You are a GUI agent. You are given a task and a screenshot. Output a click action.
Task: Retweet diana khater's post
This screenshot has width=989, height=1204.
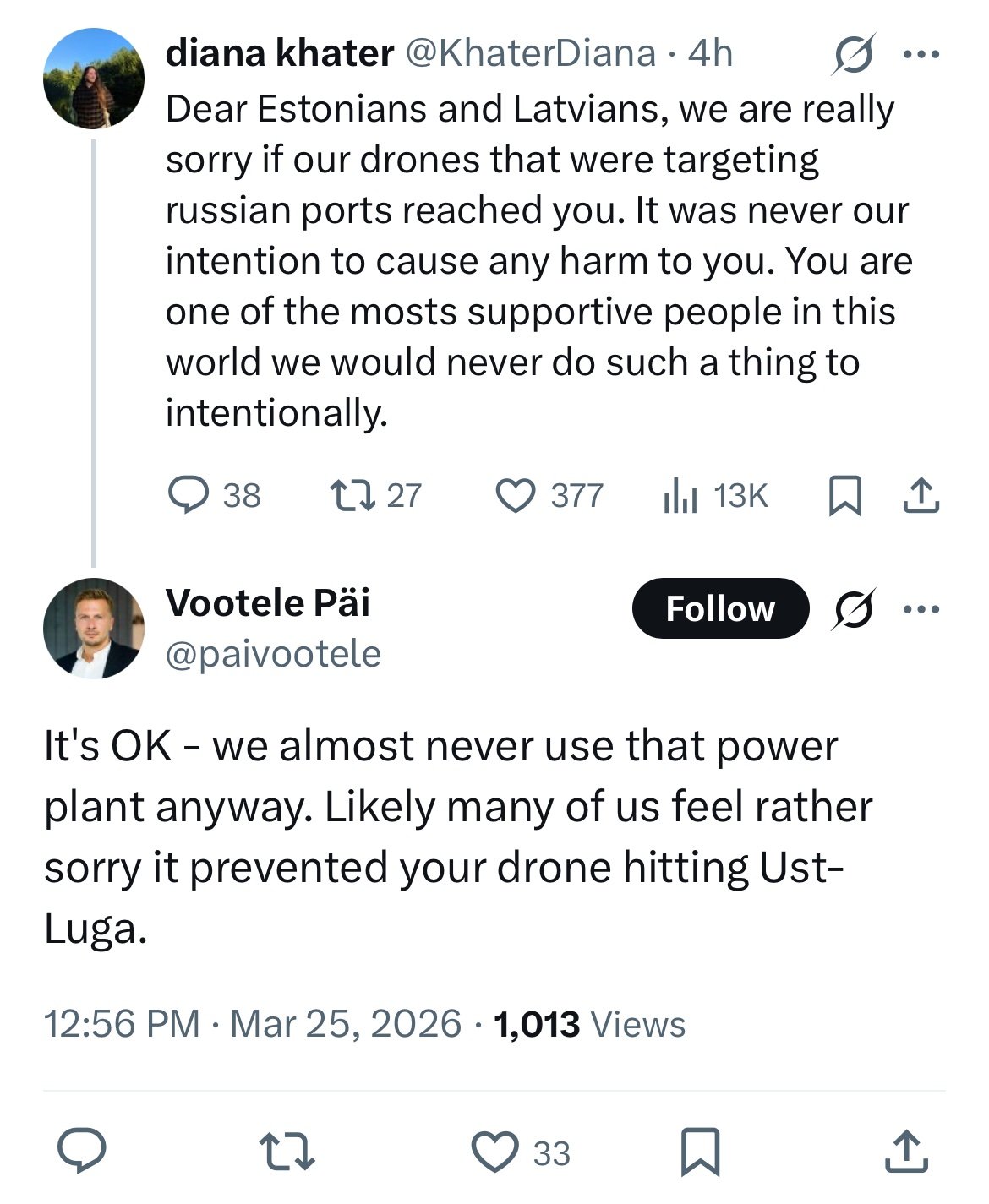[352, 495]
